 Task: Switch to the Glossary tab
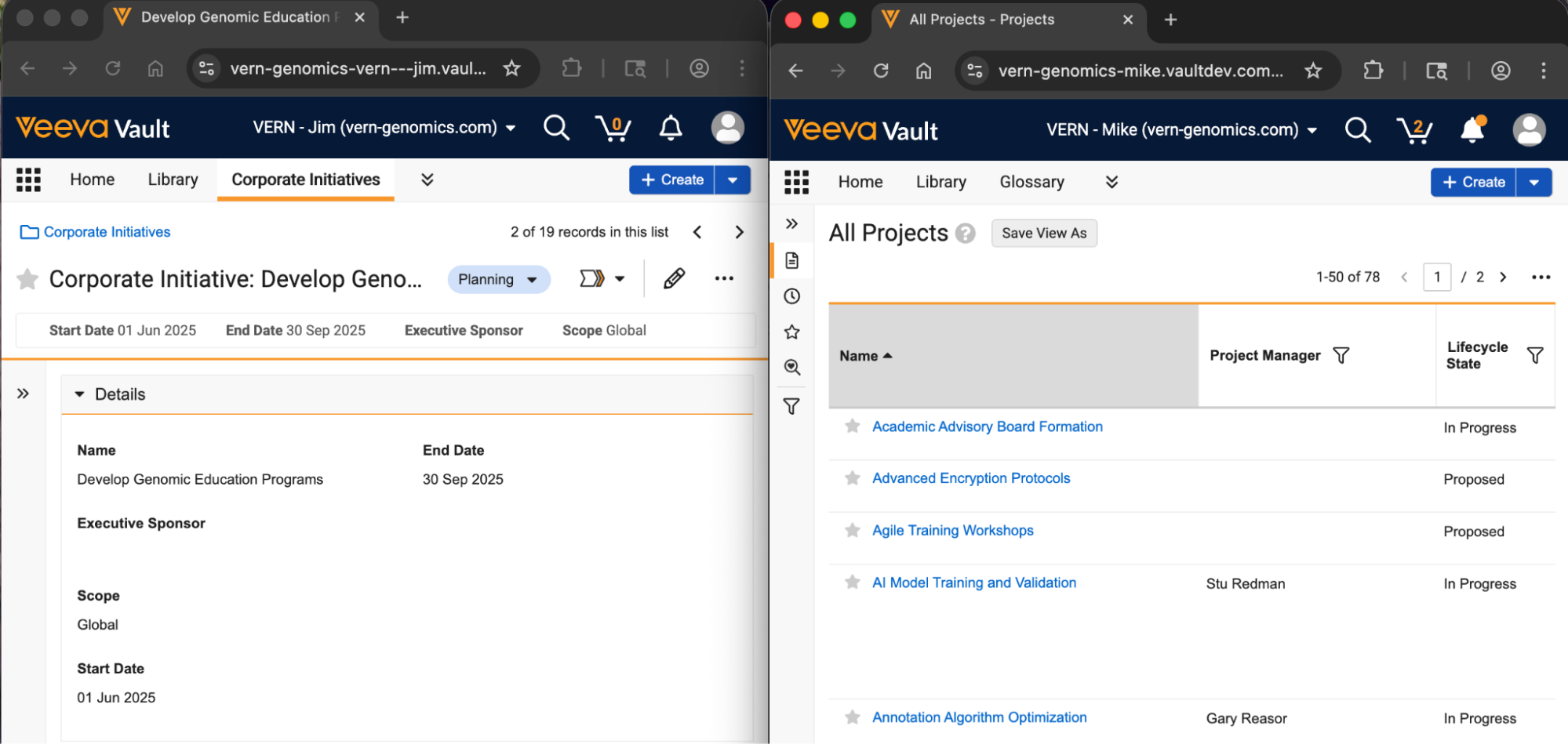coord(1031,182)
